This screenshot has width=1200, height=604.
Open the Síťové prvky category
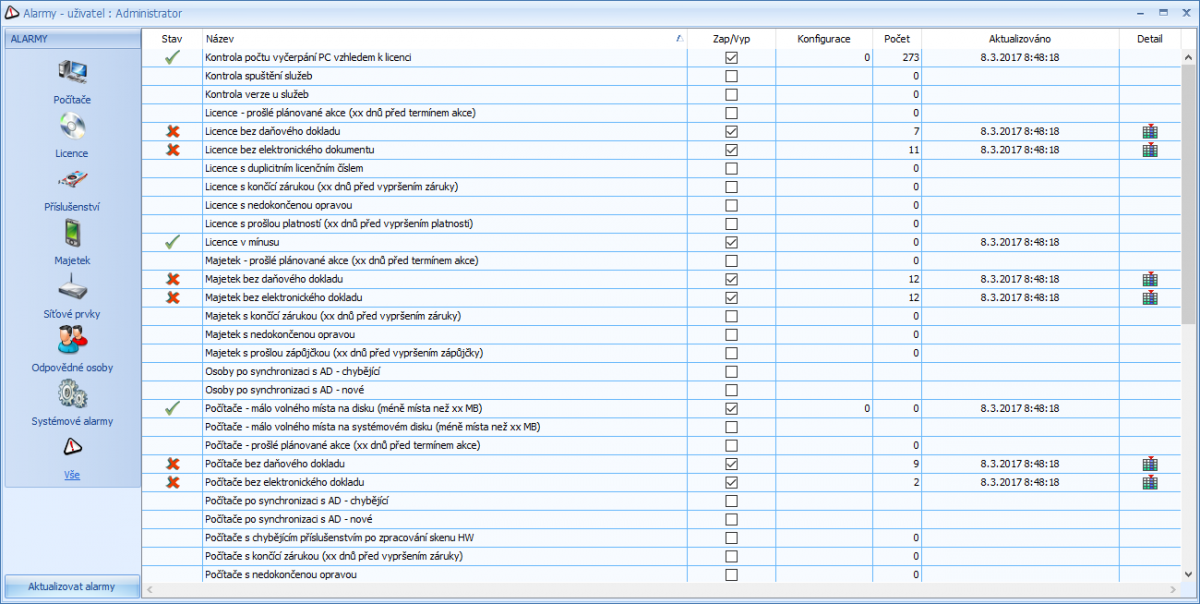(x=72, y=287)
